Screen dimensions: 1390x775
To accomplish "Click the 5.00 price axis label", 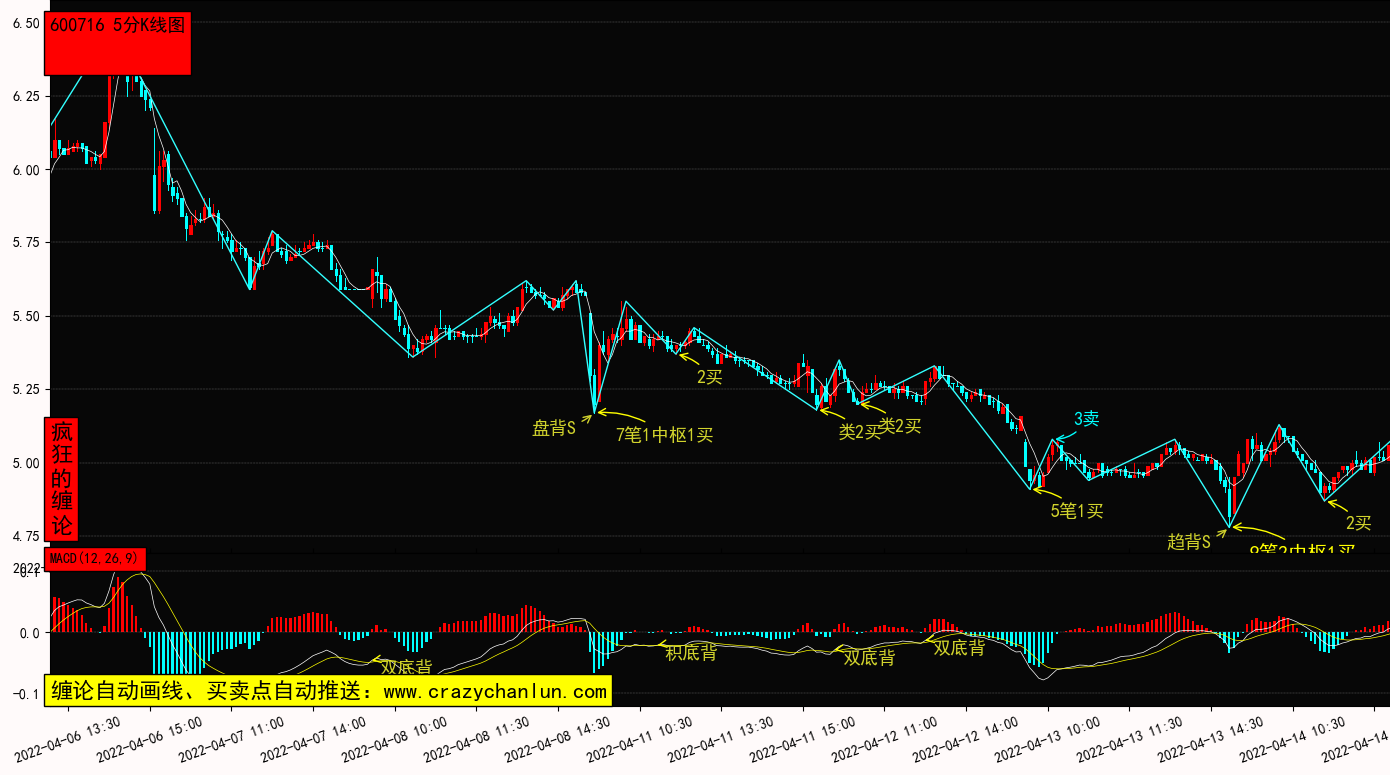I will point(26,463).
